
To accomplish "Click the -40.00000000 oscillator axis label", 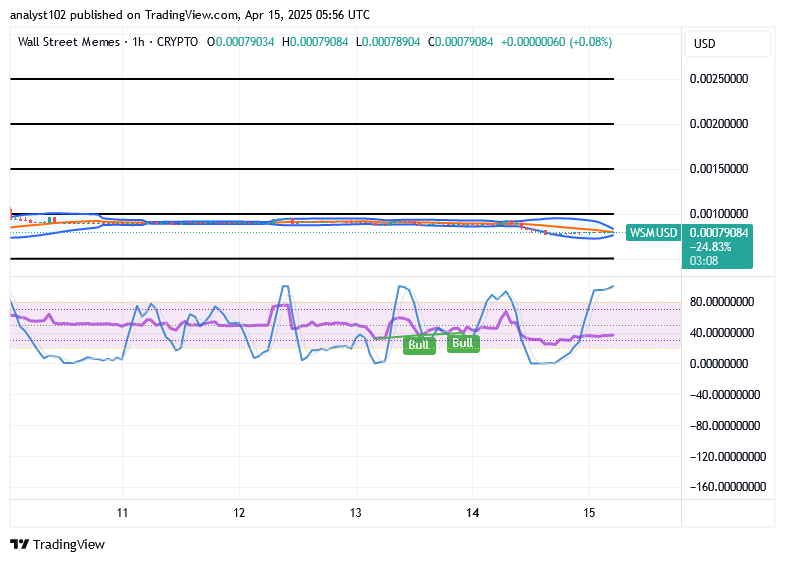I will [x=725, y=395].
